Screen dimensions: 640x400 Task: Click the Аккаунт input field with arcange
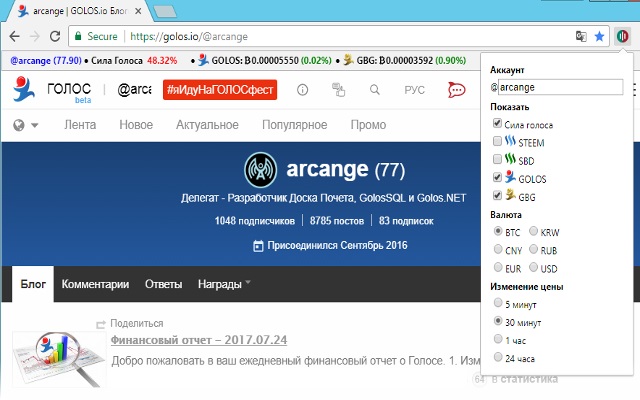560,87
